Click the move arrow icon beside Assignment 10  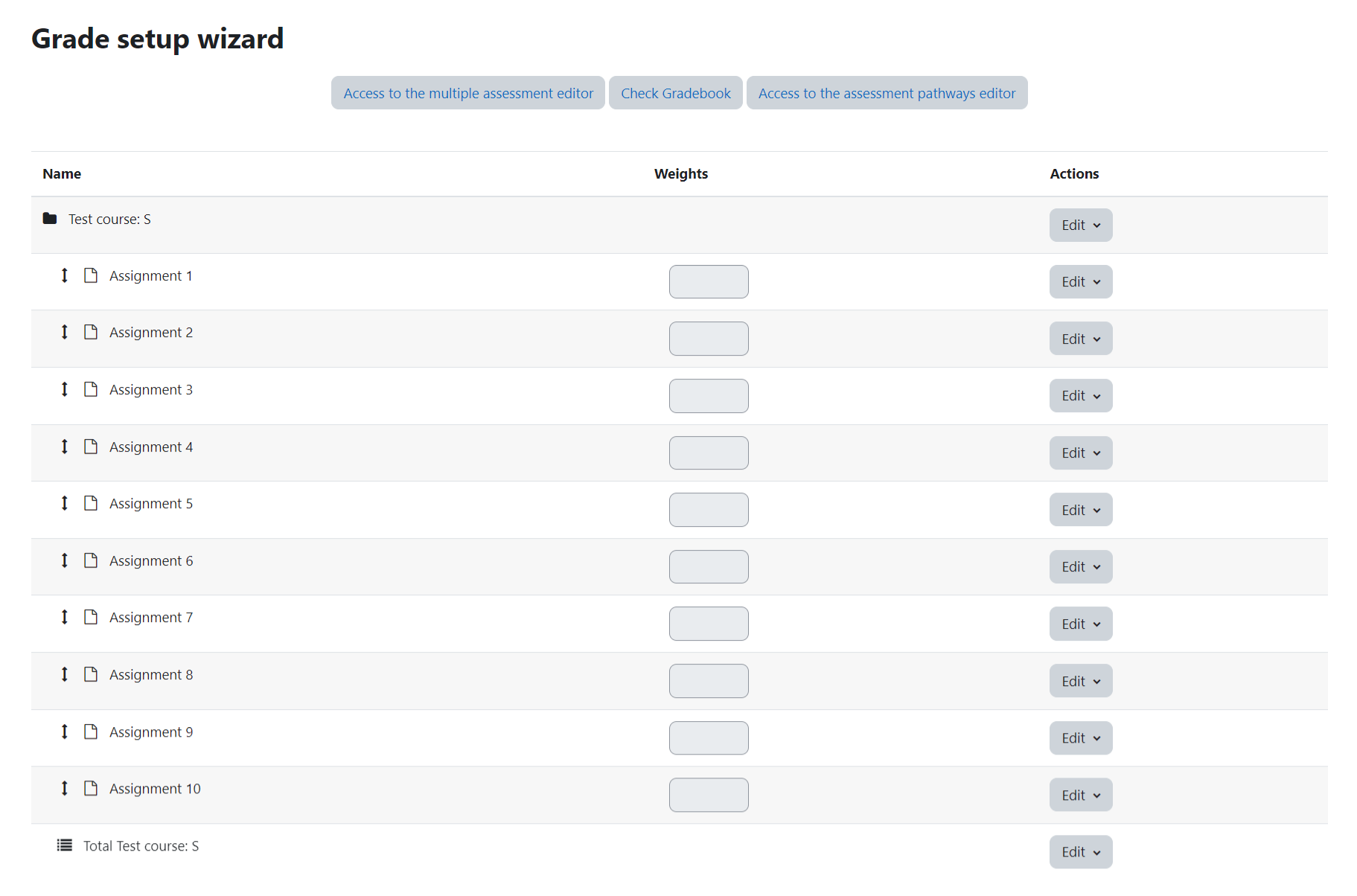coord(65,788)
